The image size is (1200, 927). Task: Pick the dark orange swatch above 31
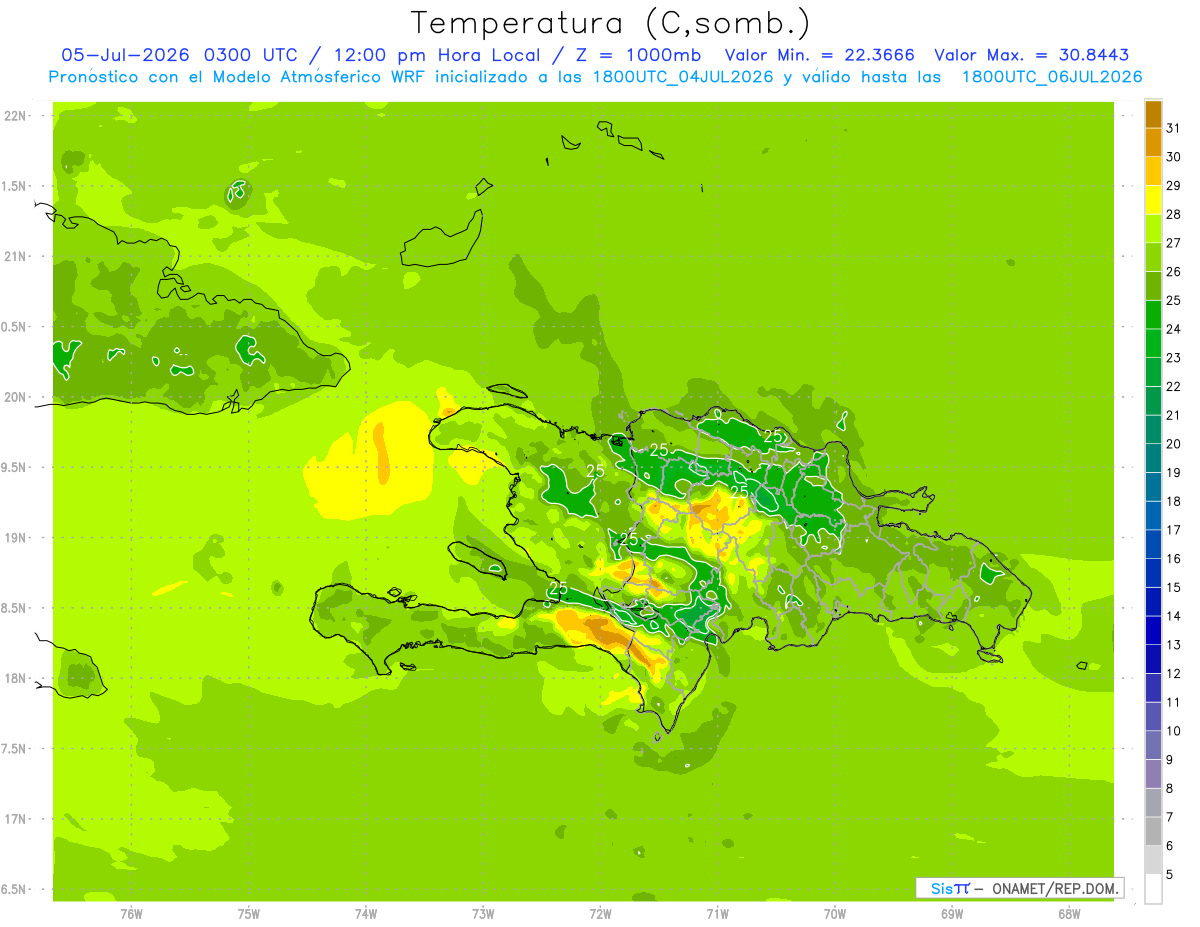[x=1153, y=114]
